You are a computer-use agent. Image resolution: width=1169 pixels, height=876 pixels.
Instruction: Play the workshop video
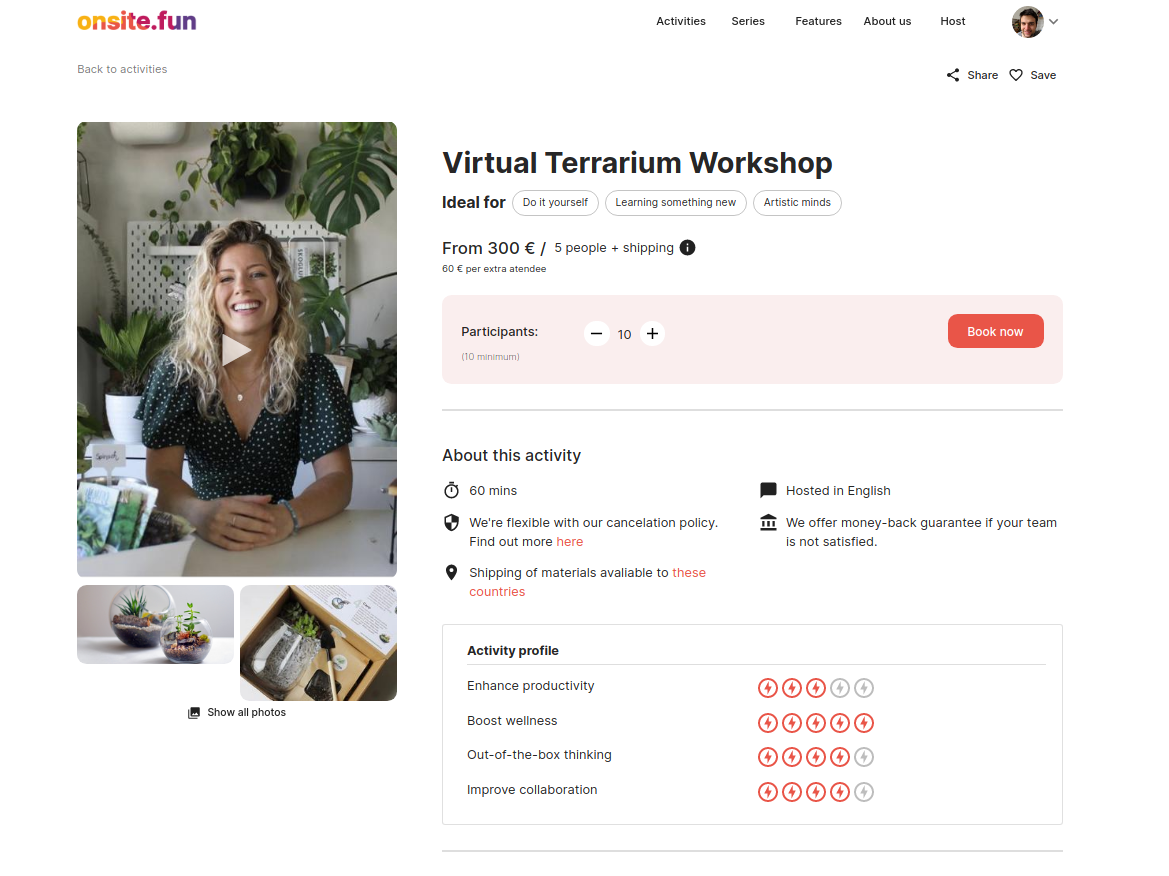point(236,350)
